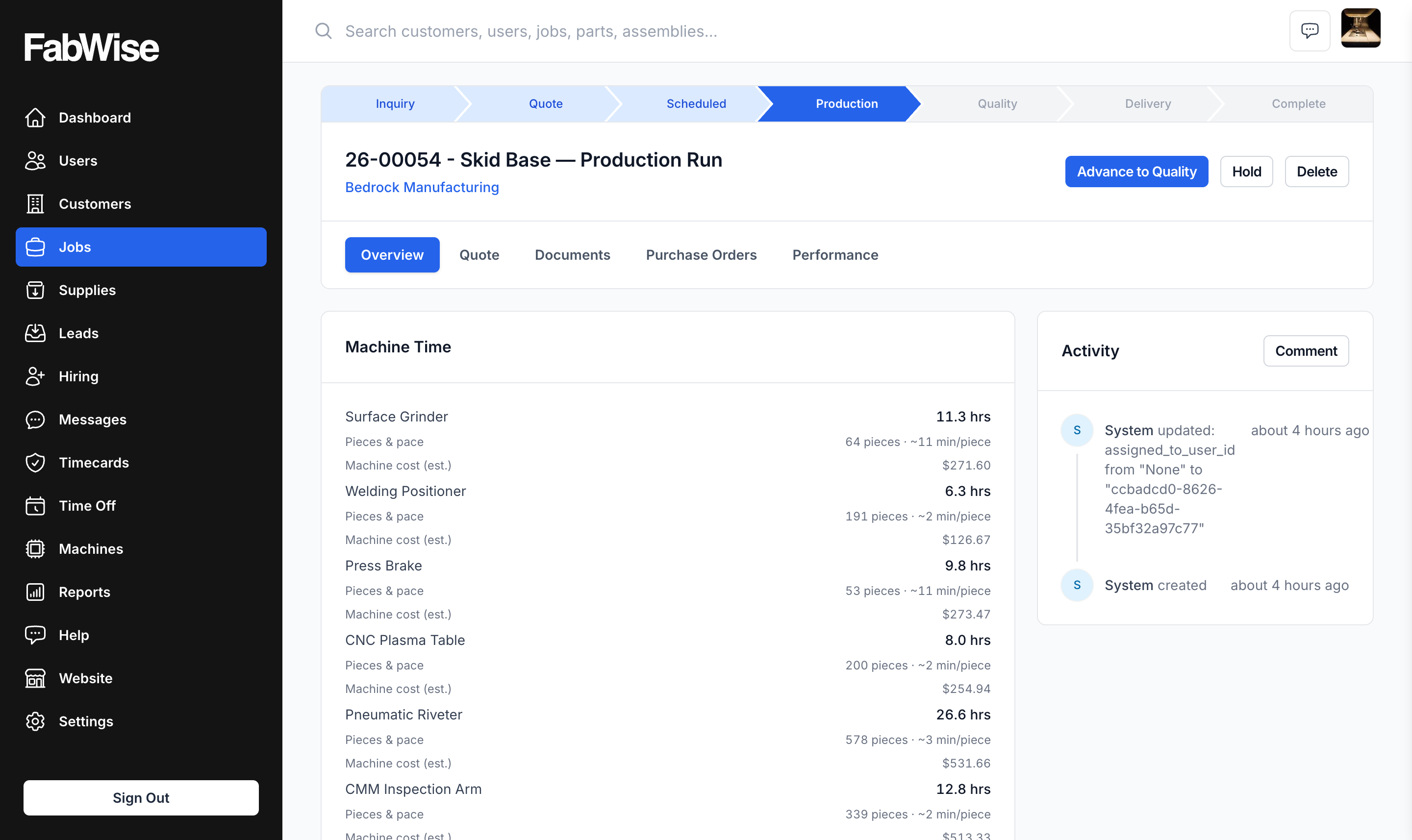Click the Reports chart icon
This screenshot has height=840, width=1412.
(x=35, y=592)
